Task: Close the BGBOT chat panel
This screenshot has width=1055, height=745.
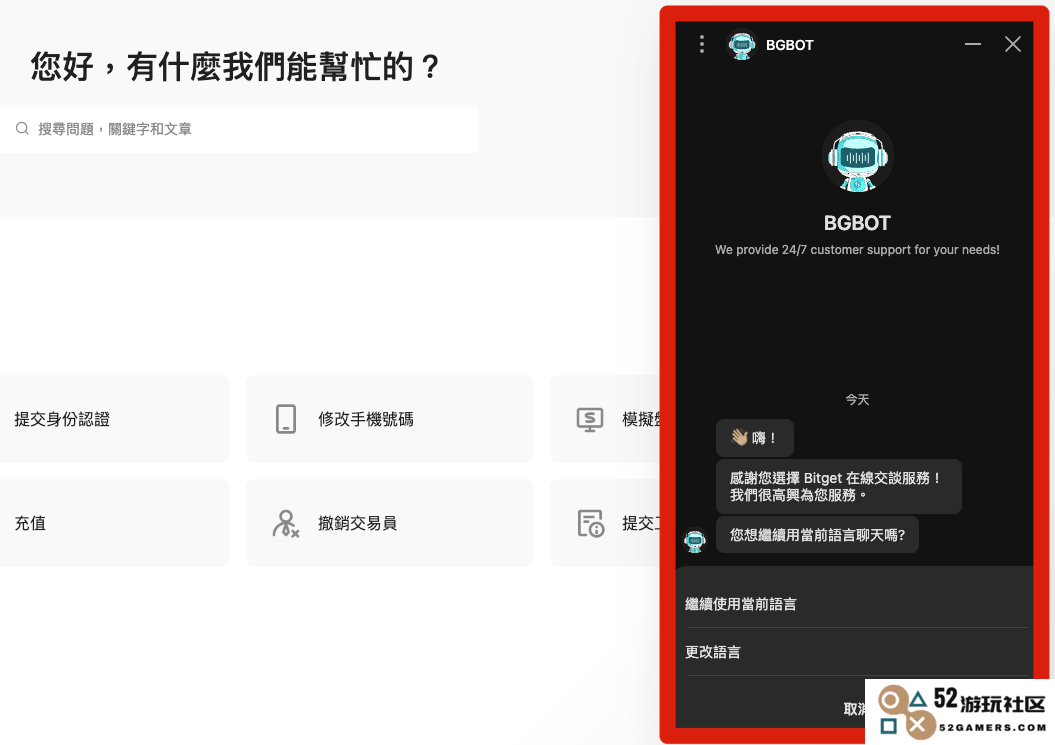Action: coord(1013,44)
